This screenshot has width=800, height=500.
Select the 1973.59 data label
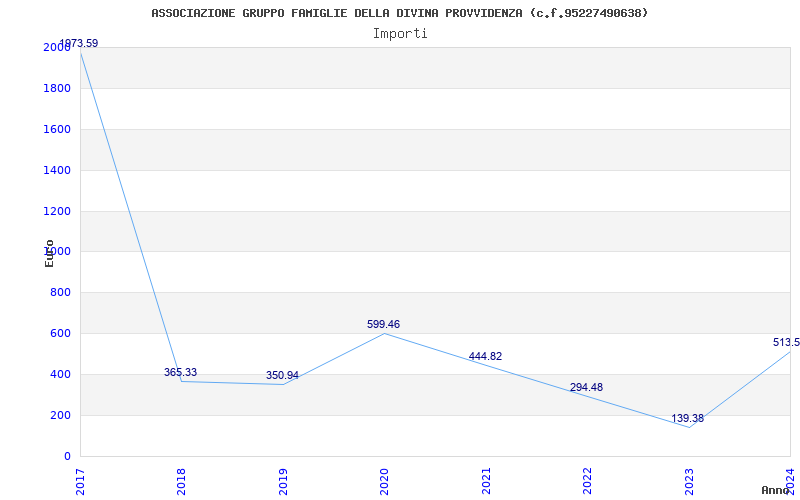tap(79, 43)
